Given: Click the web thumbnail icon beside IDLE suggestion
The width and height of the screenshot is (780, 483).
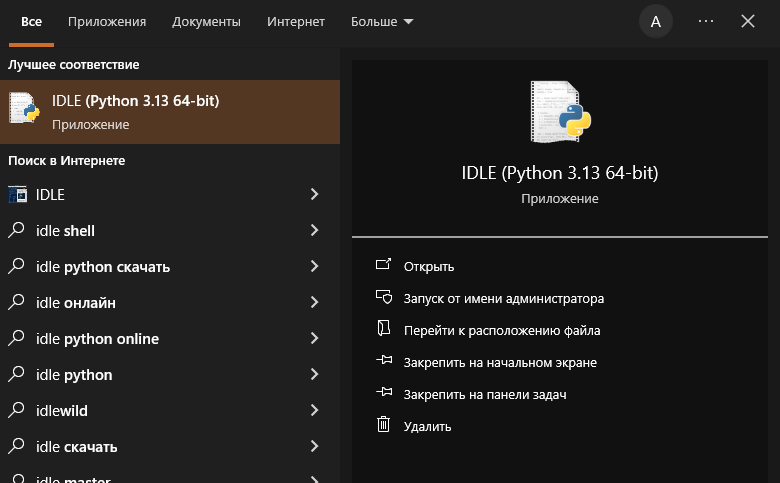Looking at the screenshot, I should pos(18,194).
